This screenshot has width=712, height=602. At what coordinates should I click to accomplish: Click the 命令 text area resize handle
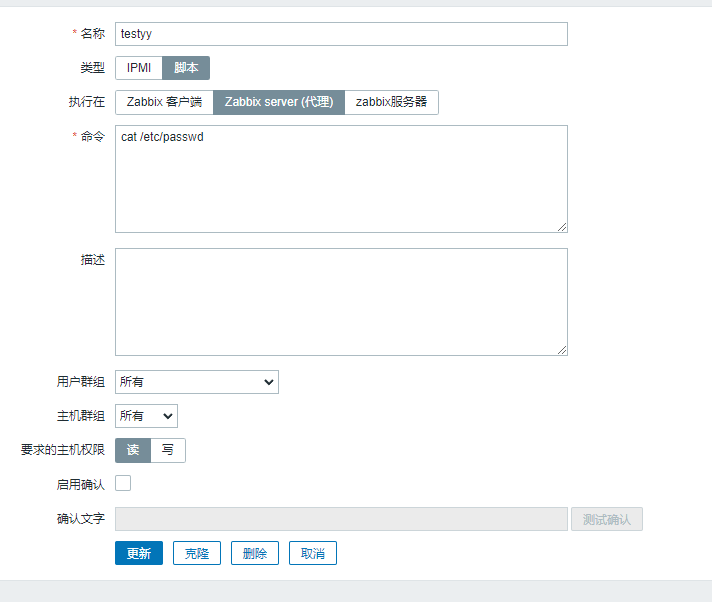tap(562, 227)
